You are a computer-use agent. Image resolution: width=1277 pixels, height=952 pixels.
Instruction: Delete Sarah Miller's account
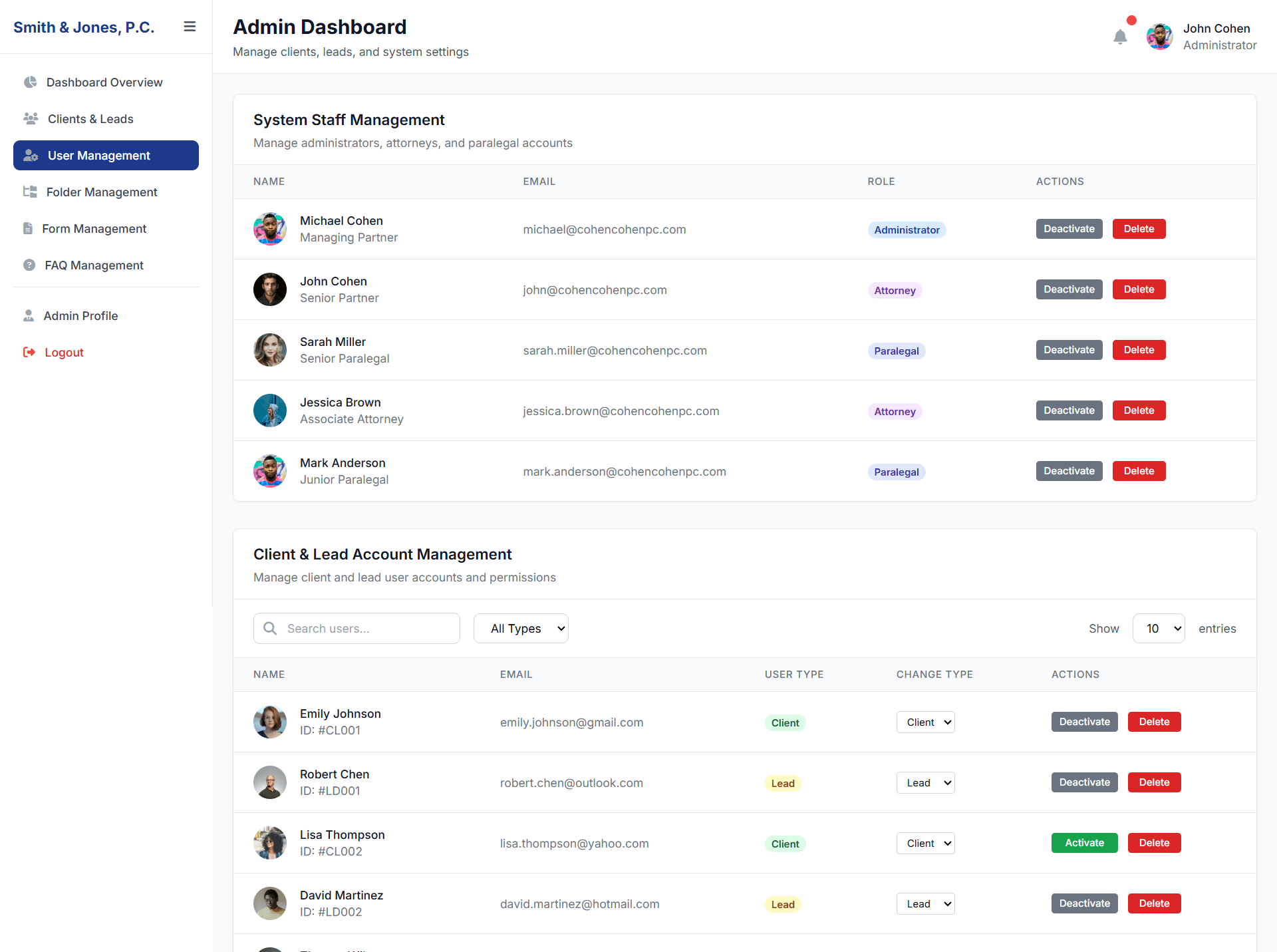pos(1139,350)
